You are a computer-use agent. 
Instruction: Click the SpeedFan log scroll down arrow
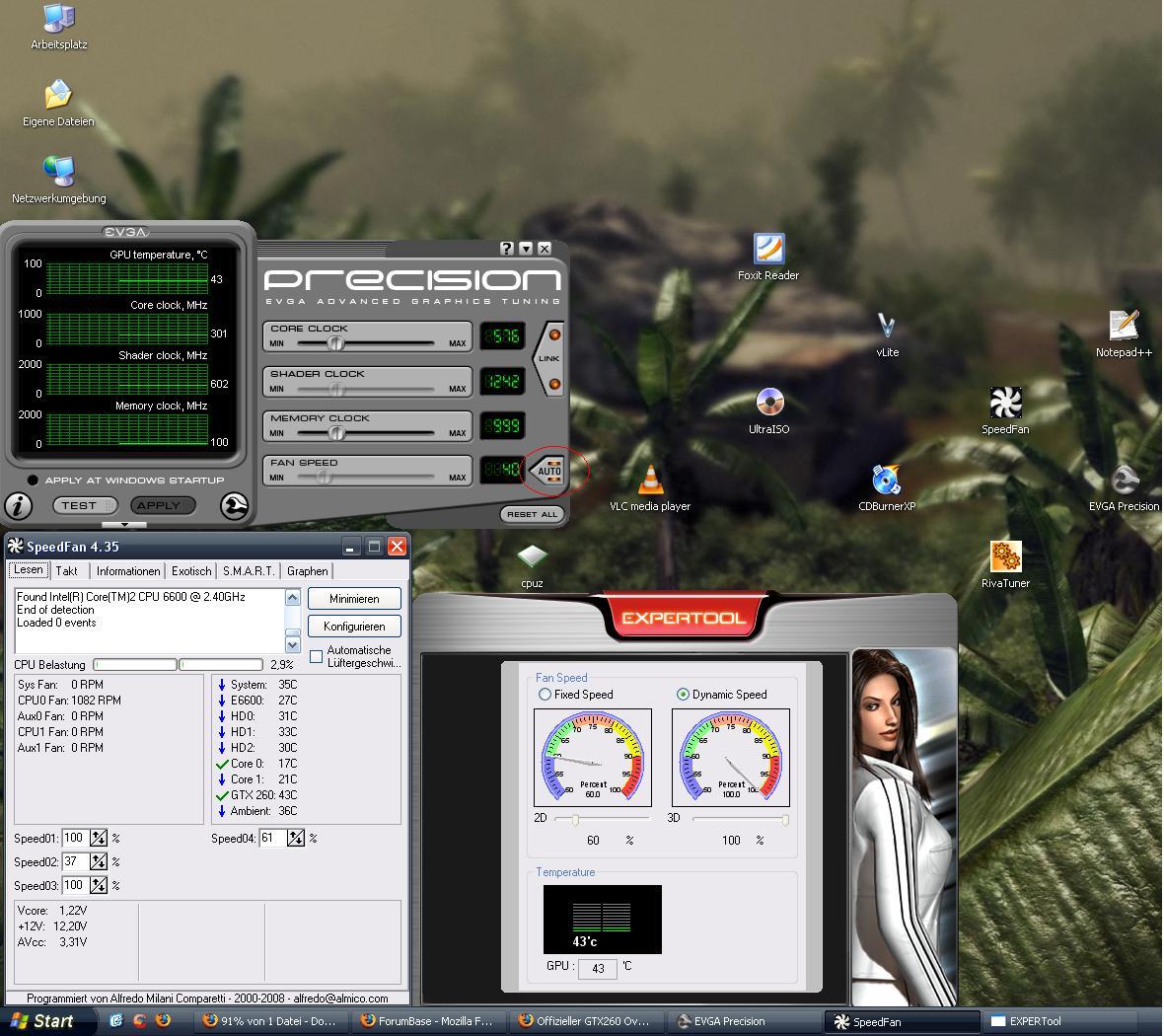click(x=293, y=644)
